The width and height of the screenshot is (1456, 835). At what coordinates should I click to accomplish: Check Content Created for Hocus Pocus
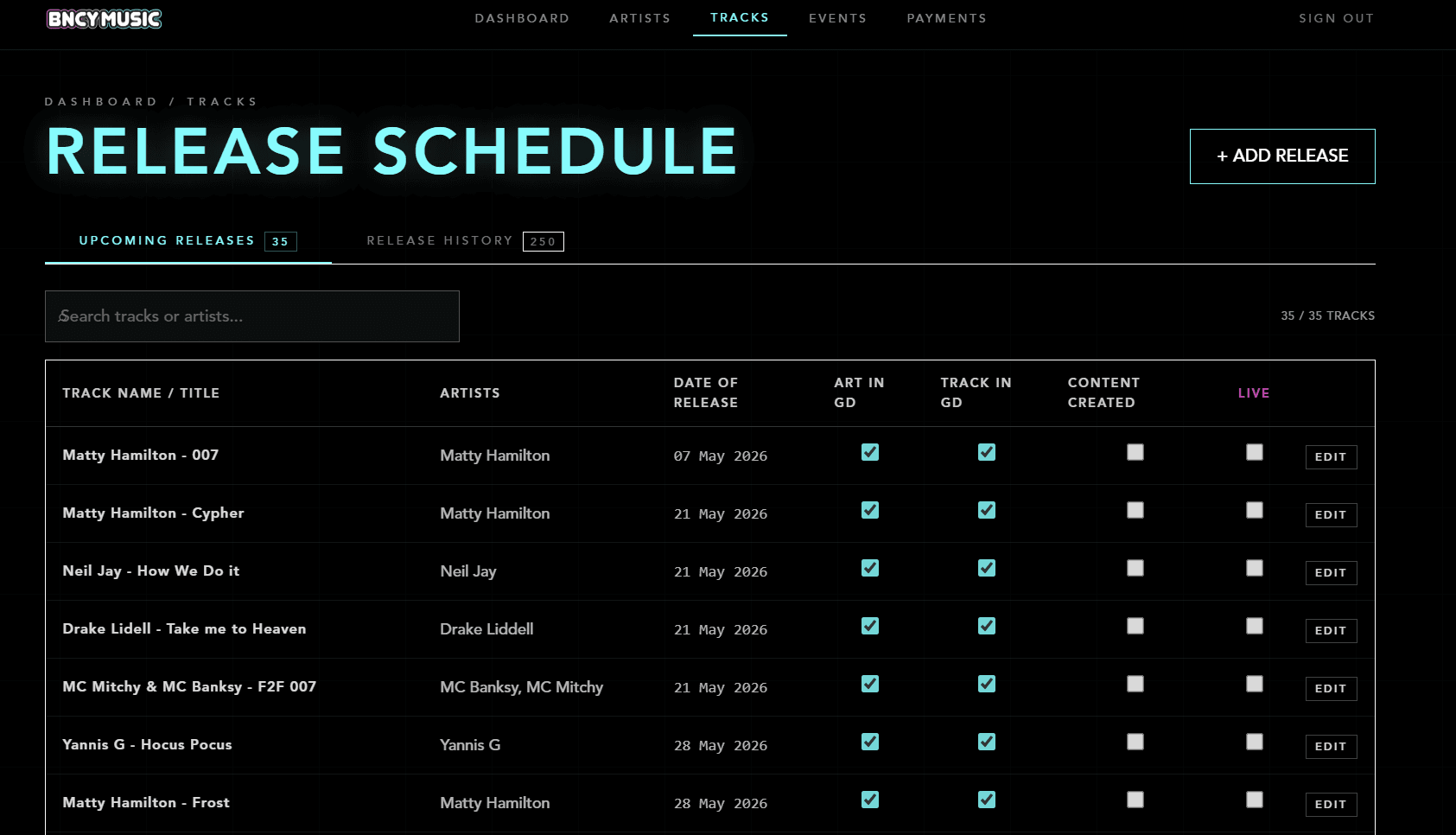coord(1135,742)
